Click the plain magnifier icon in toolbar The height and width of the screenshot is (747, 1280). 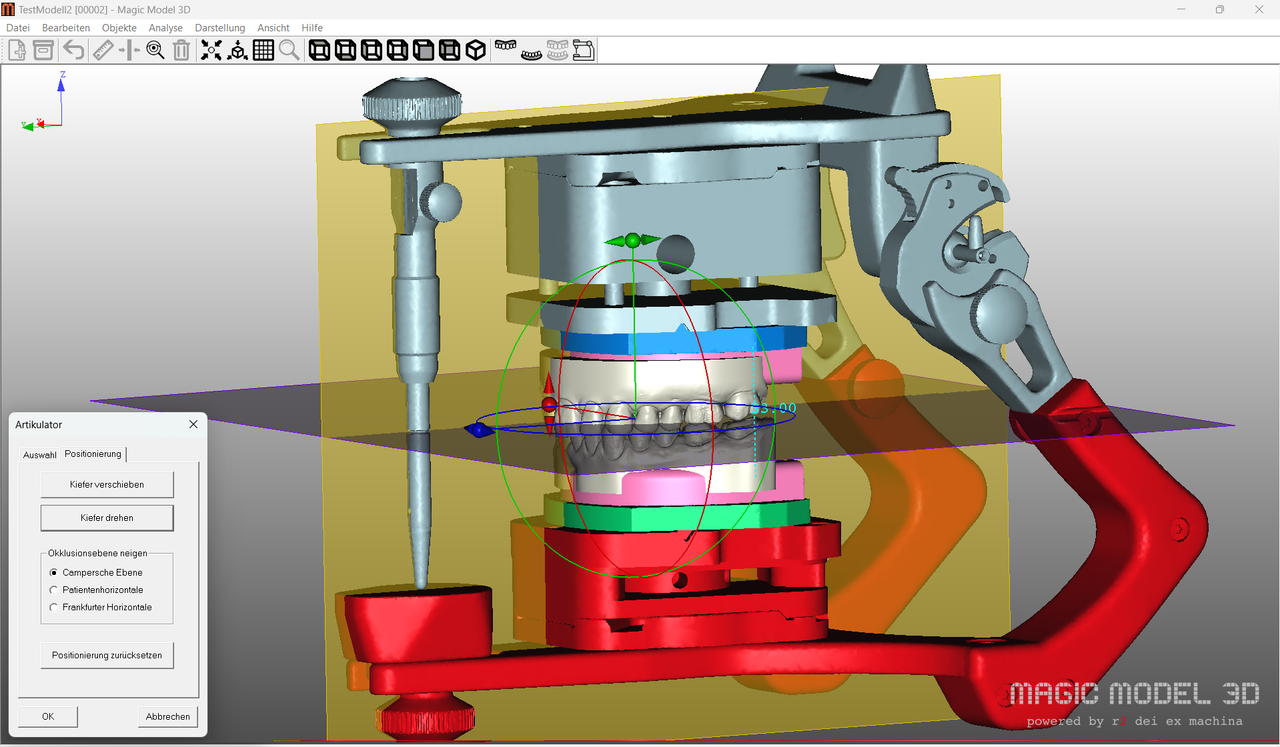point(289,50)
